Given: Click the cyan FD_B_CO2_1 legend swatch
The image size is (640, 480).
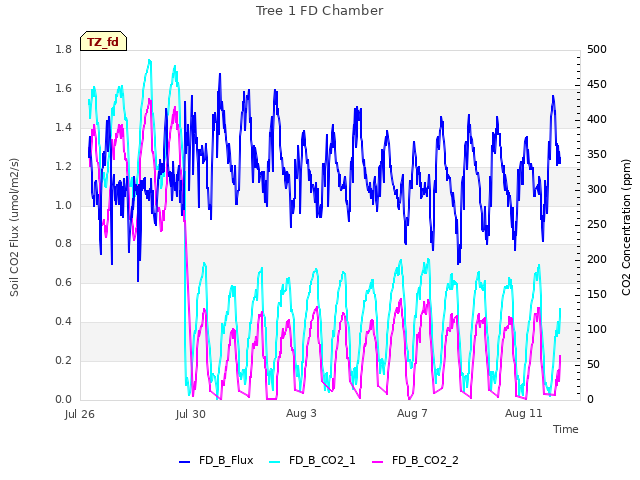Looking at the screenshot, I should (275, 462).
